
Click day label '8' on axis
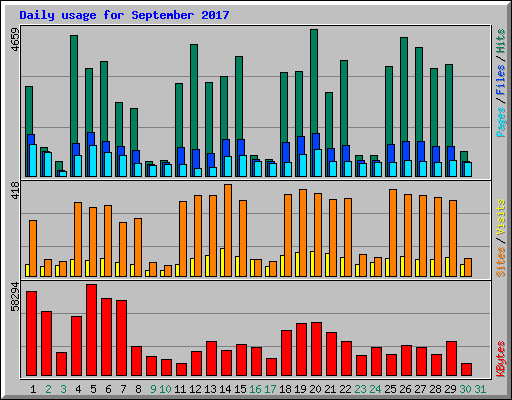tap(138, 389)
